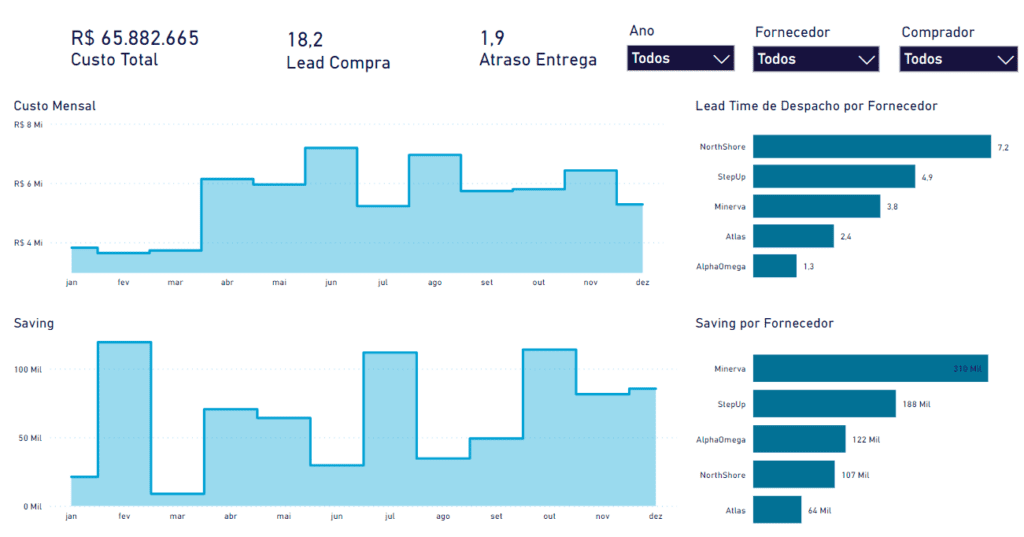Click the 107 Mil data label

(855, 475)
